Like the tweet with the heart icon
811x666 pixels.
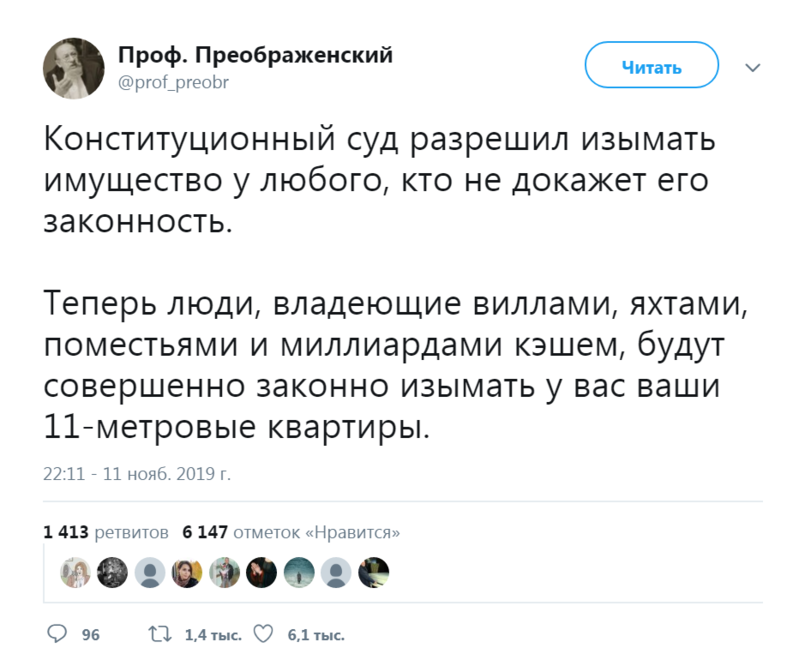tap(264, 633)
